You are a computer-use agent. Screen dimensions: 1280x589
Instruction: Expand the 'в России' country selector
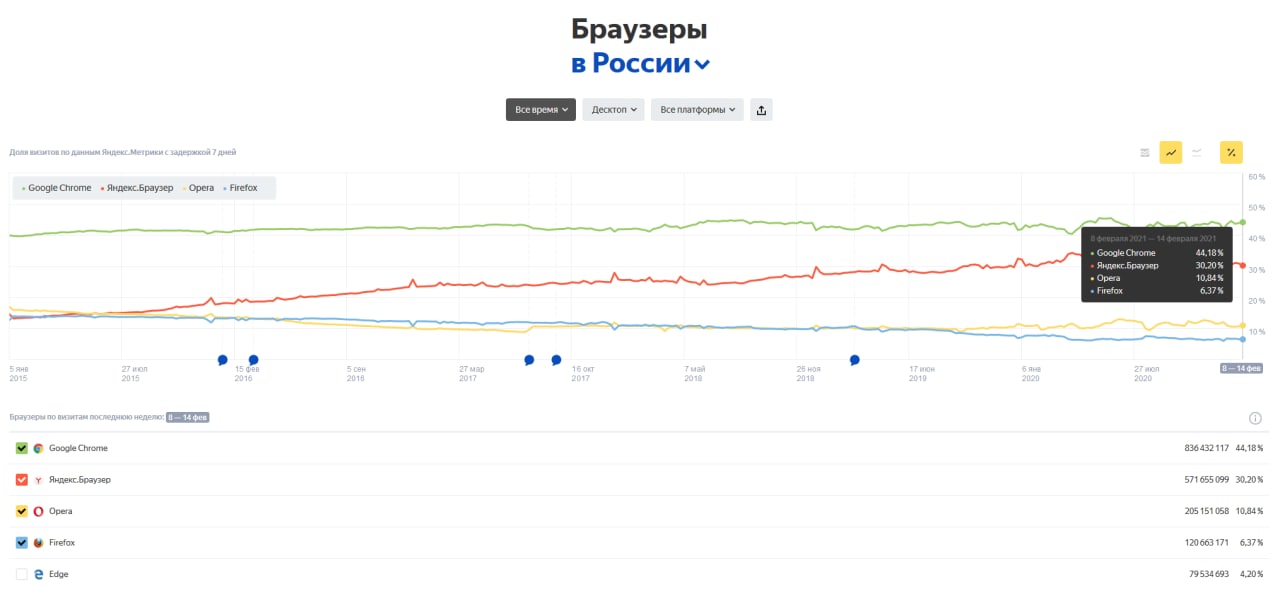pyautogui.click(x=640, y=63)
